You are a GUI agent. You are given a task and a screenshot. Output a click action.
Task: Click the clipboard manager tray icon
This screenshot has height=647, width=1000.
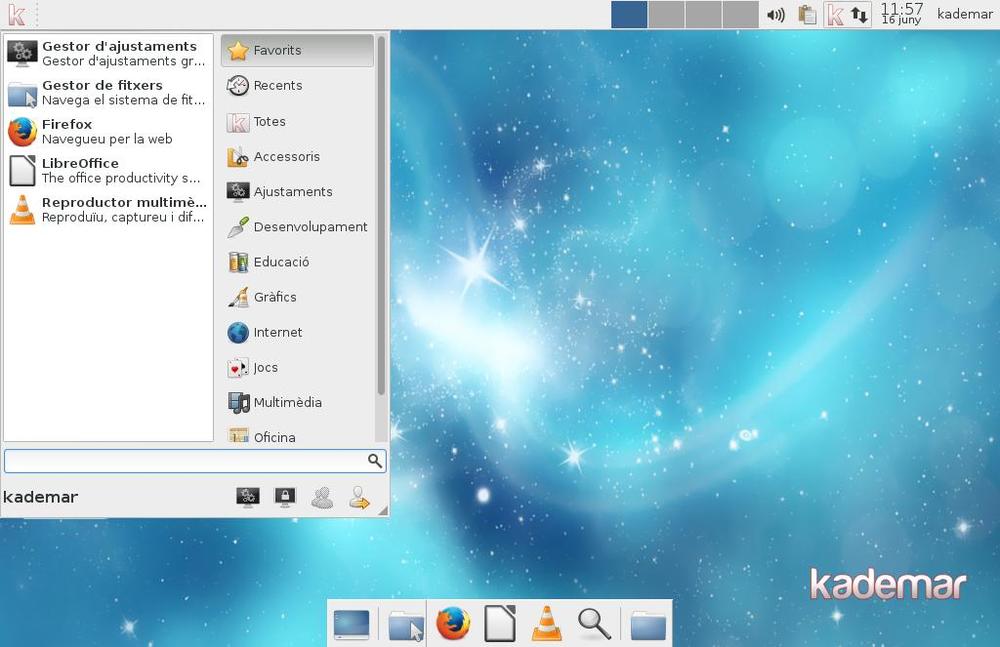coord(807,14)
